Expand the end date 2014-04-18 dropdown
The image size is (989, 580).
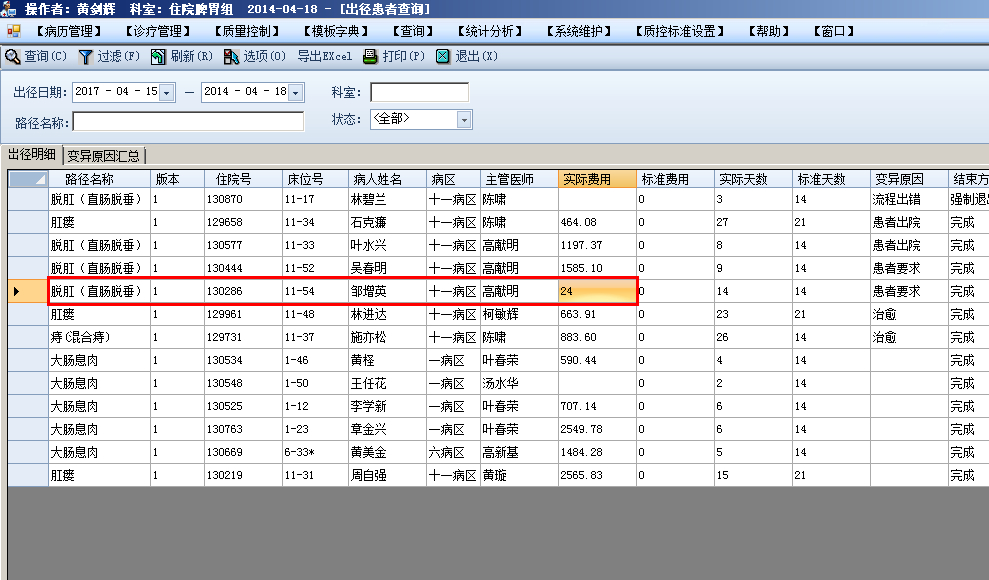tap(295, 93)
